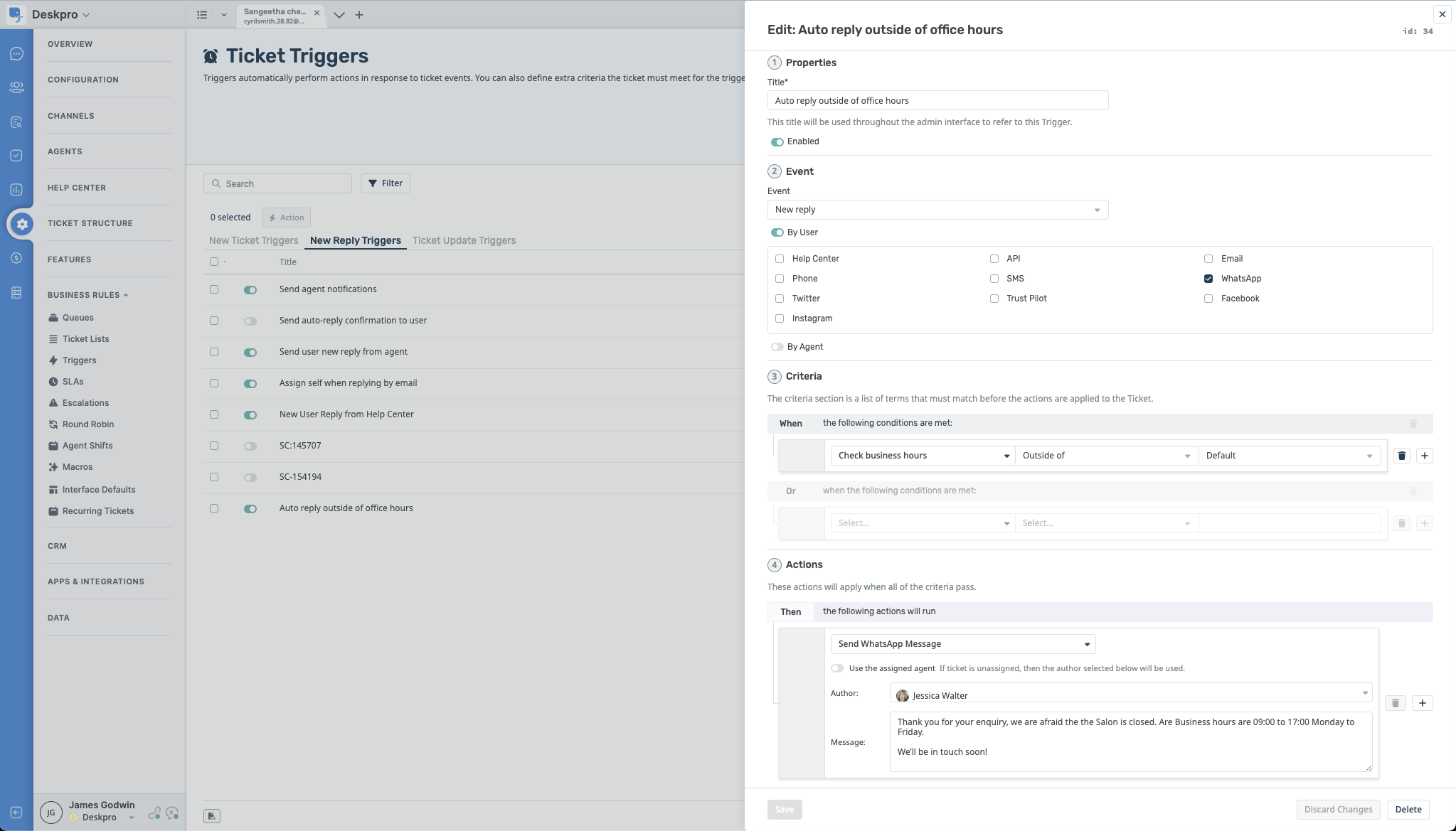Open Round Robin in business rules
Viewport: 1456px width, 831px height.
point(87,424)
